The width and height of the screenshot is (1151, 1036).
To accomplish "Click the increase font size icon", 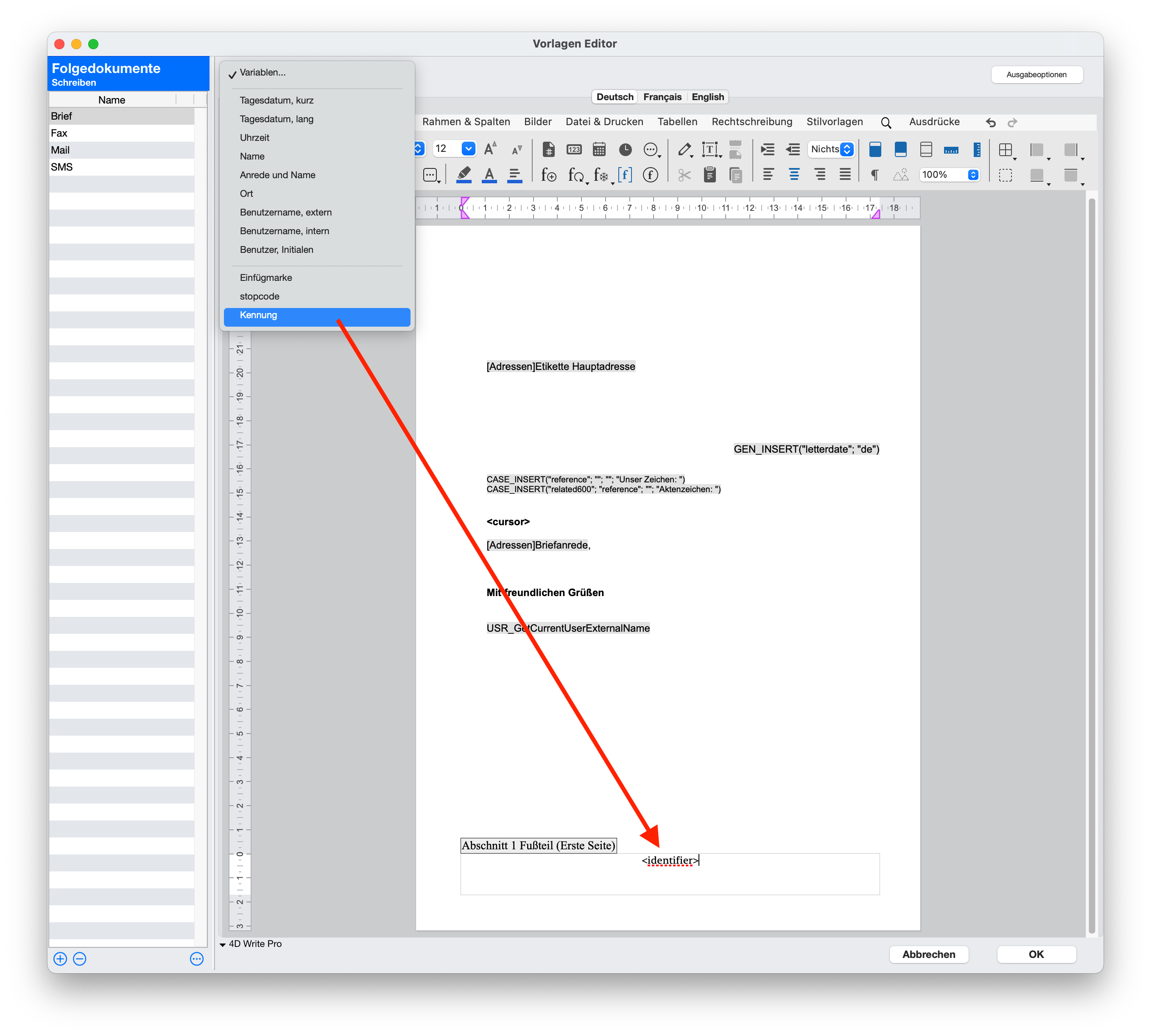I will pos(490,149).
